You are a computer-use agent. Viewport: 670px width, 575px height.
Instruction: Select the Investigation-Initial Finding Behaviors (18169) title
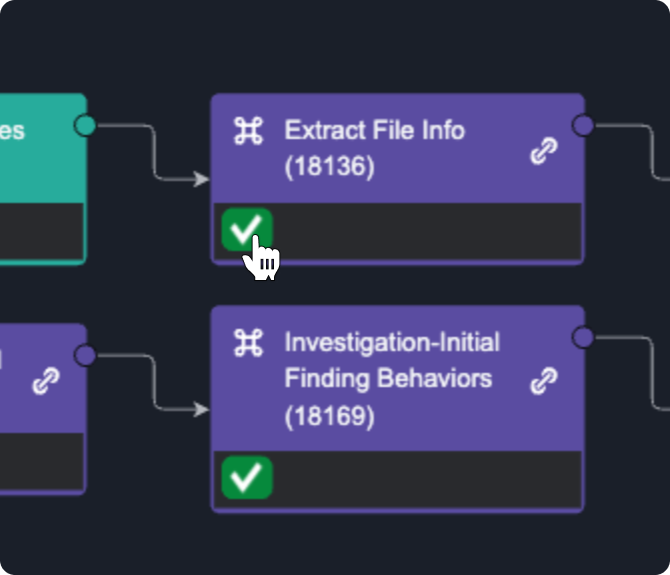[x=392, y=379]
